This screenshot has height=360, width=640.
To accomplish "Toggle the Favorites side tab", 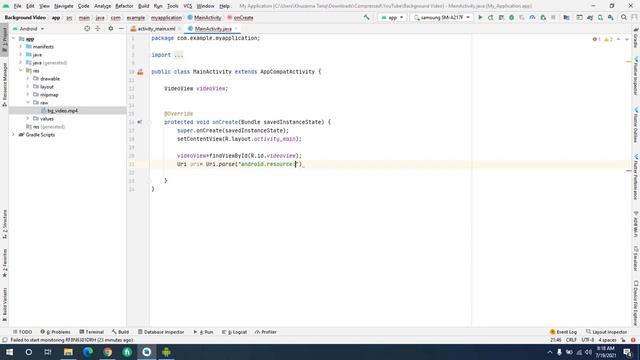I will click(4, 263).
